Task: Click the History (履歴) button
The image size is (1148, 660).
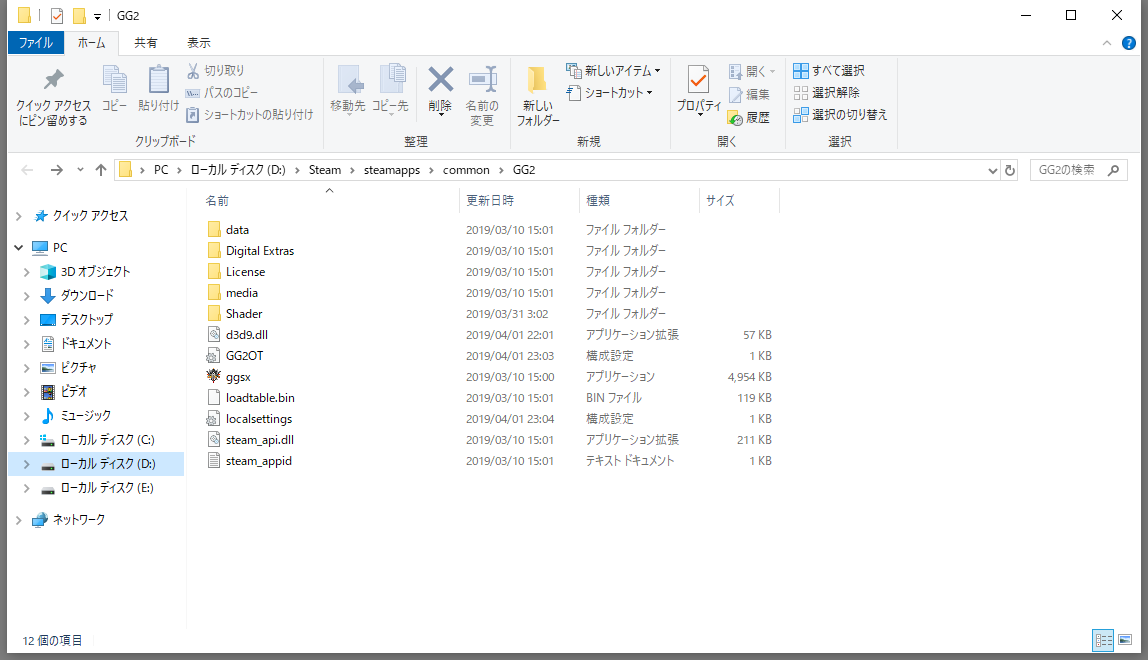Action: click(749, 117)
